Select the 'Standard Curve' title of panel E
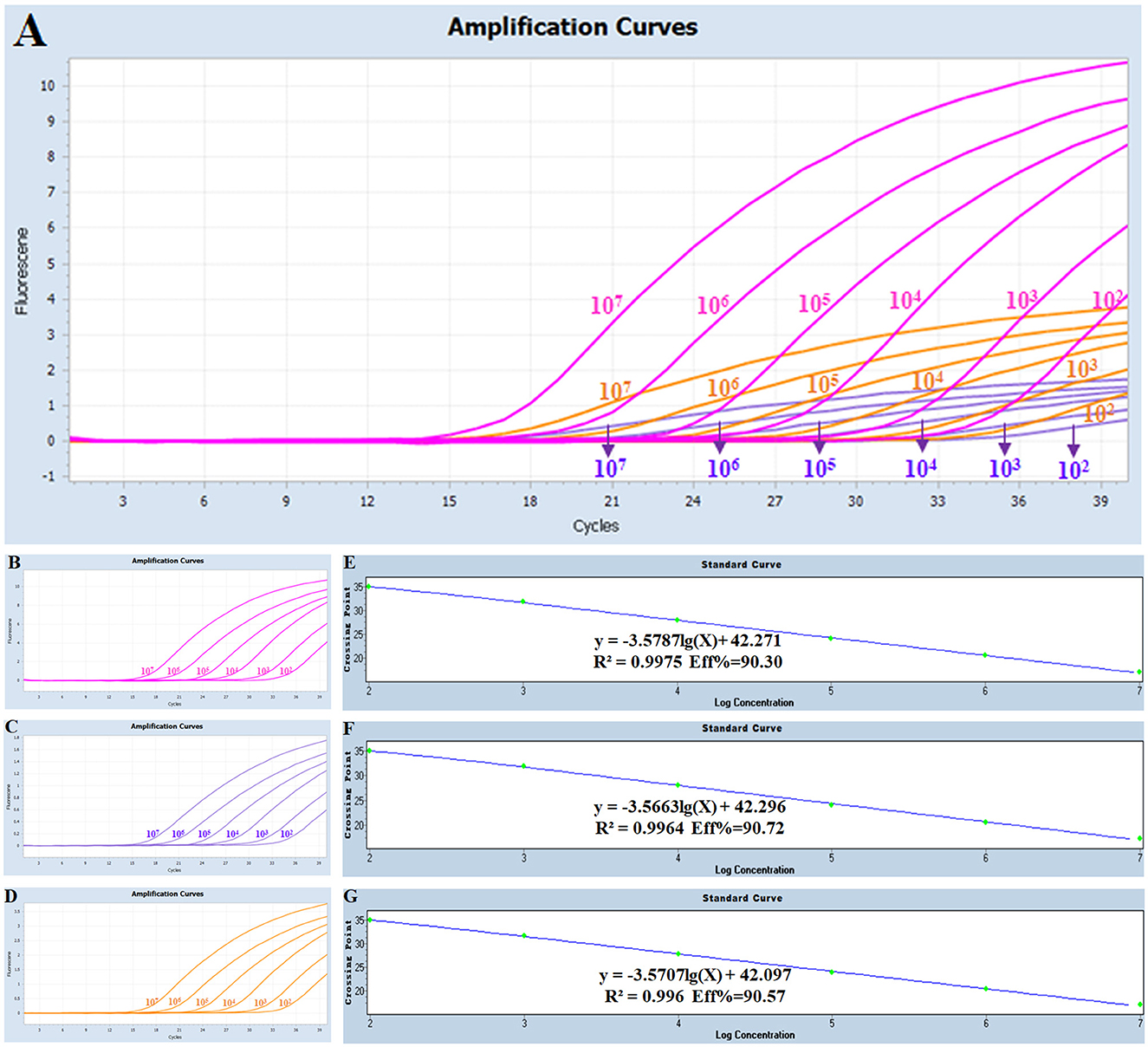 coord(742,564)
